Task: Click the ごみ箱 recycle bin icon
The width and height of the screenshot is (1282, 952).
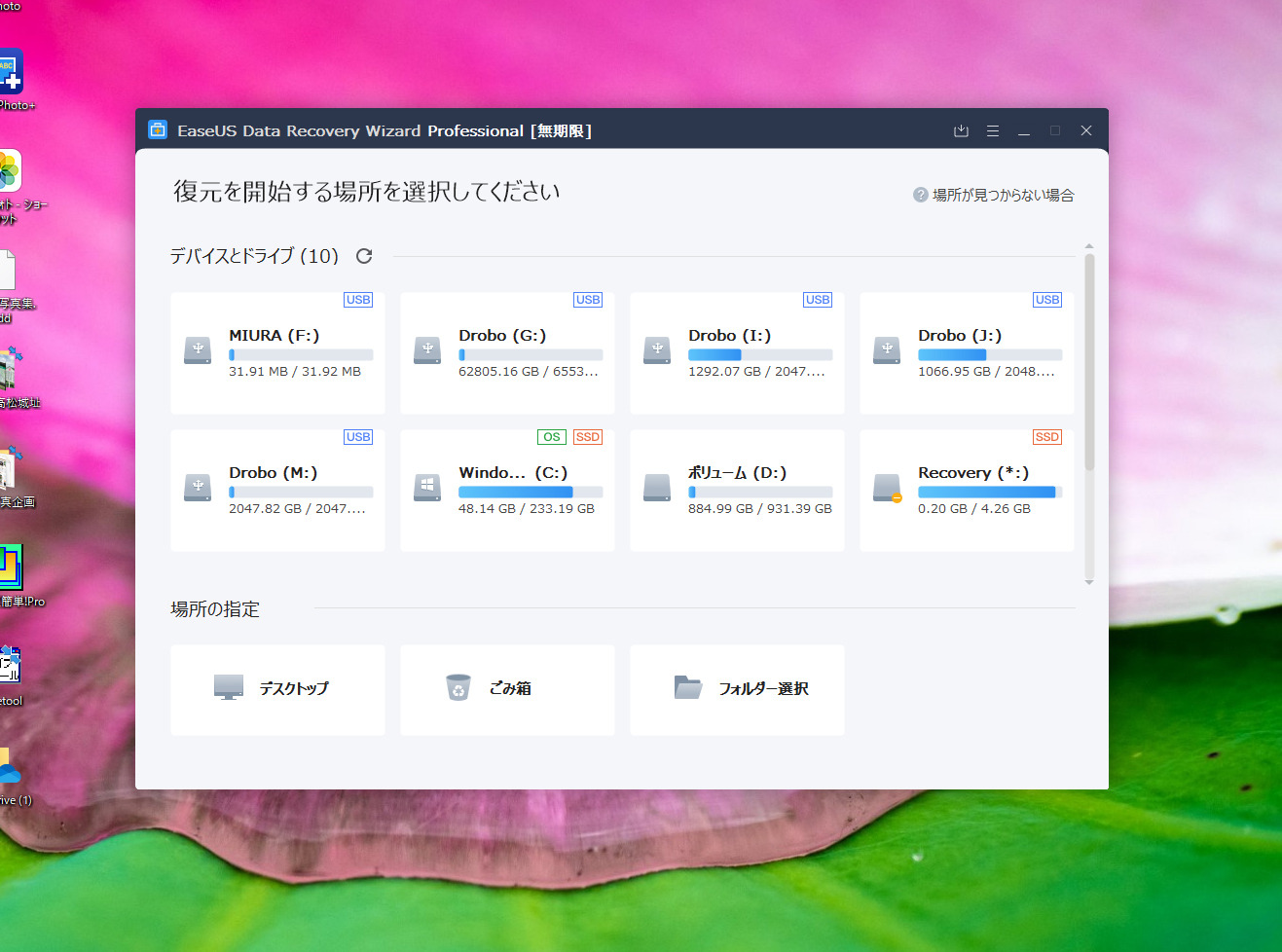Action: tap(458, 688)
